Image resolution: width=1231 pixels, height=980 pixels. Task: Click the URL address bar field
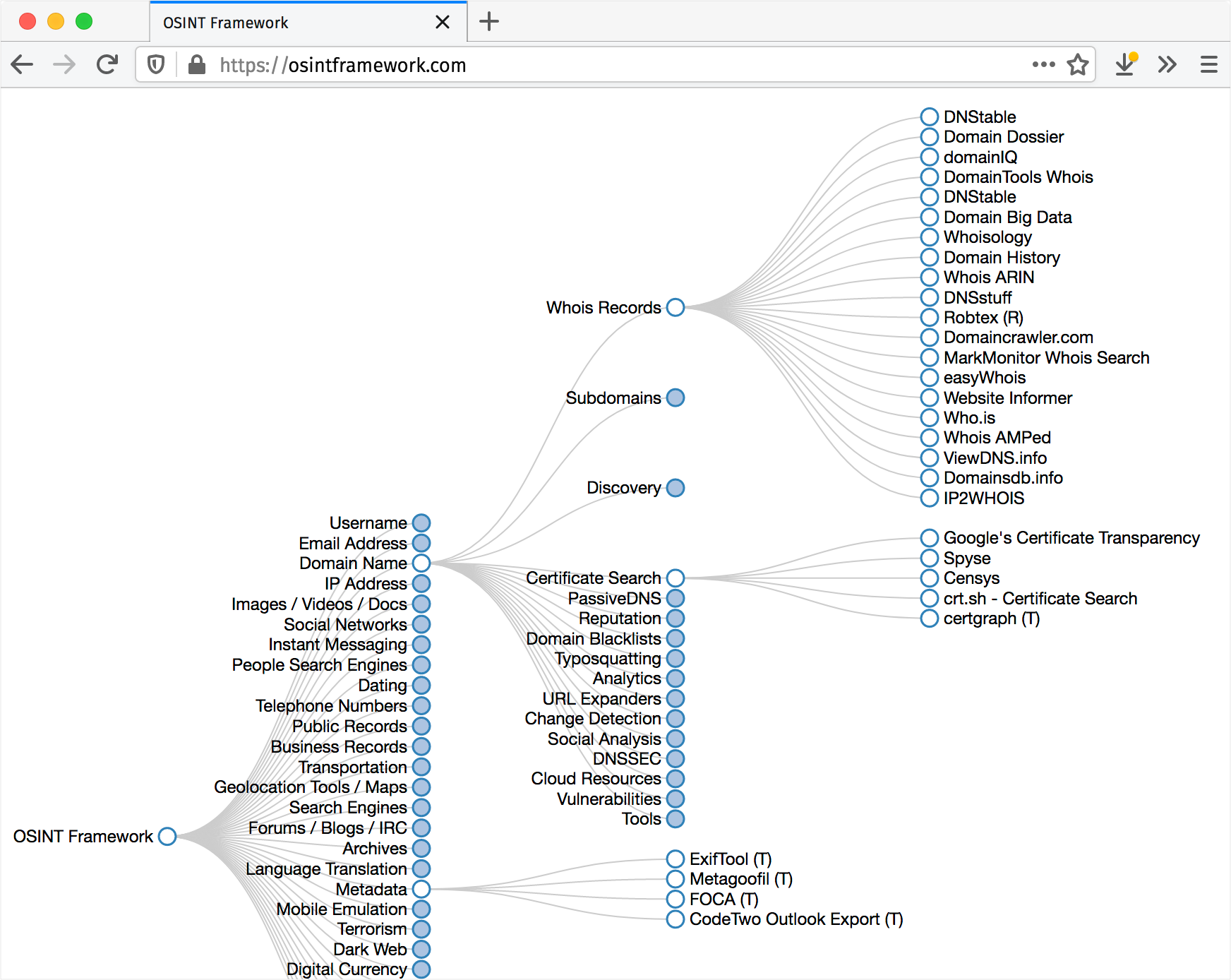[x=614, y=65]
